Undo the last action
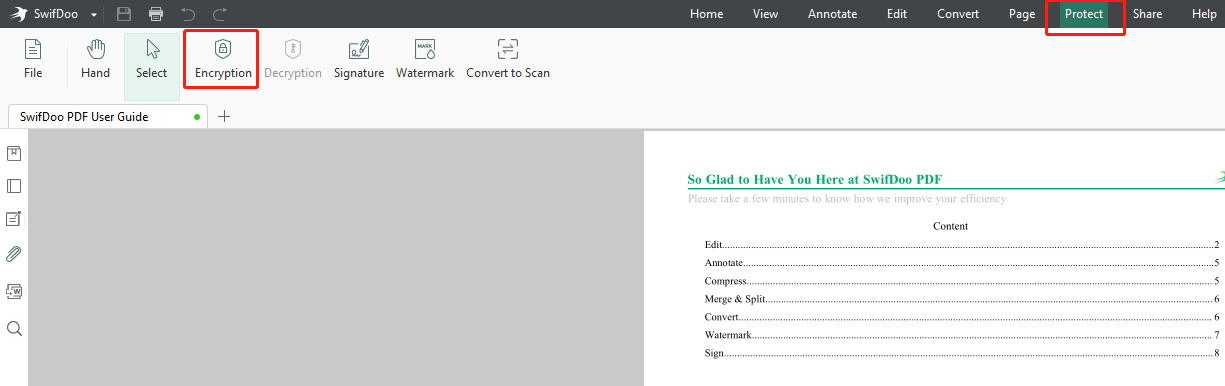Screen dimensions: 1225x386 188,14
